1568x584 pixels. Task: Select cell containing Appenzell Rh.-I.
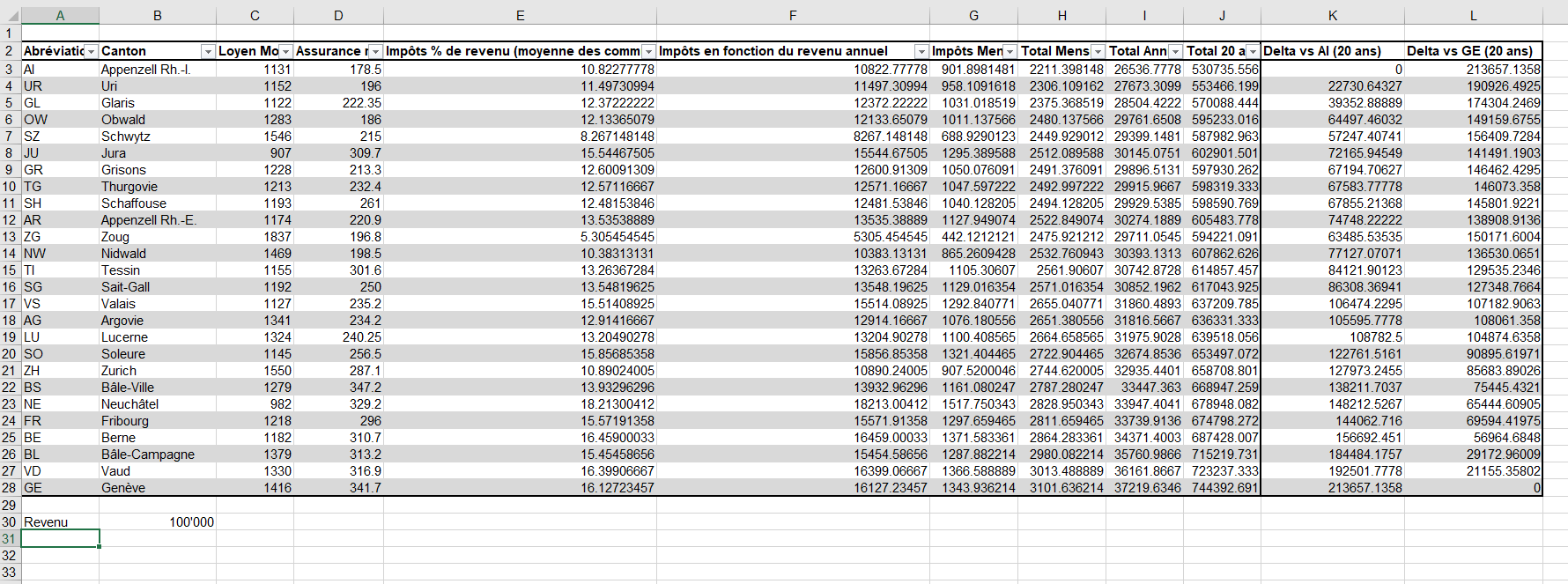[157, 70]
